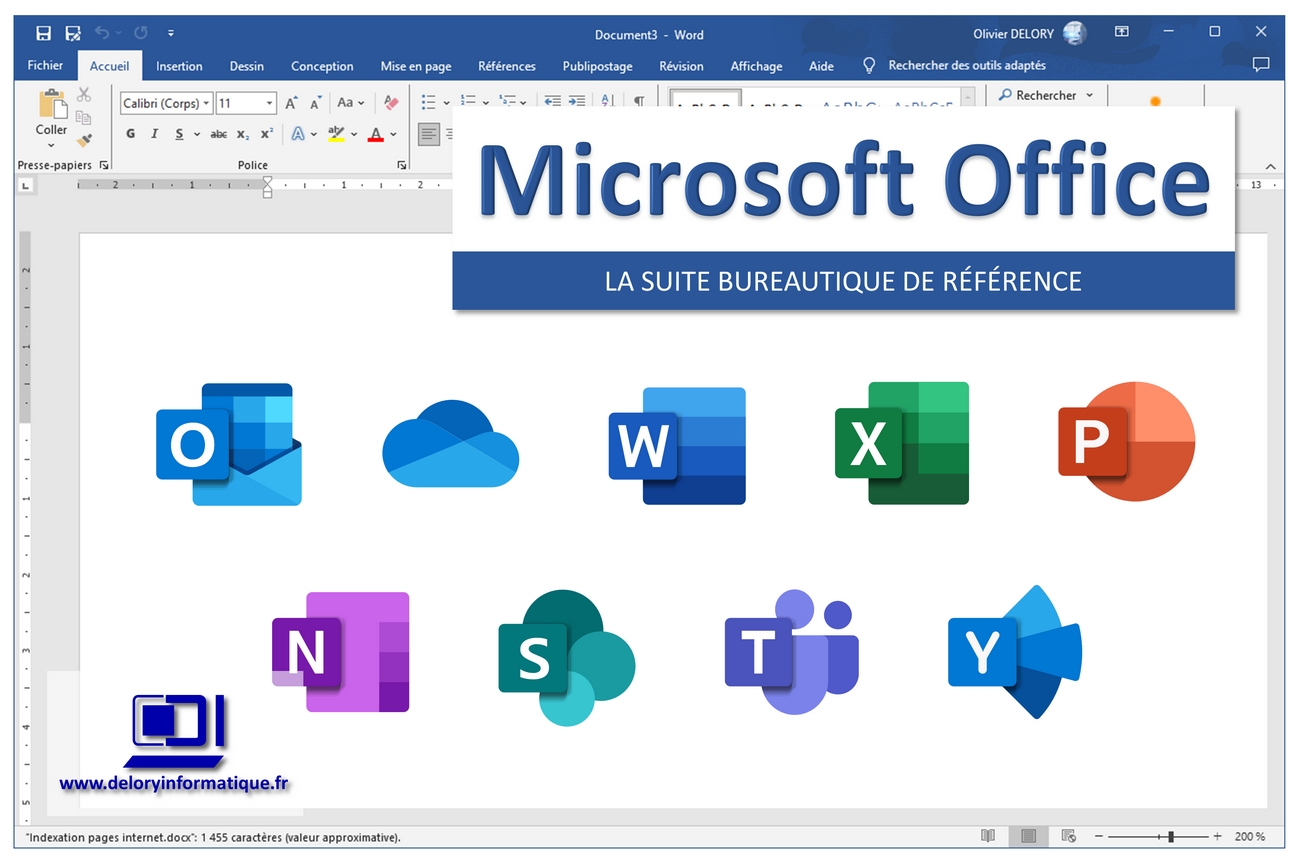Open the comments speech bubble icon
The image size is (1302, 862).
point(1261,65)
